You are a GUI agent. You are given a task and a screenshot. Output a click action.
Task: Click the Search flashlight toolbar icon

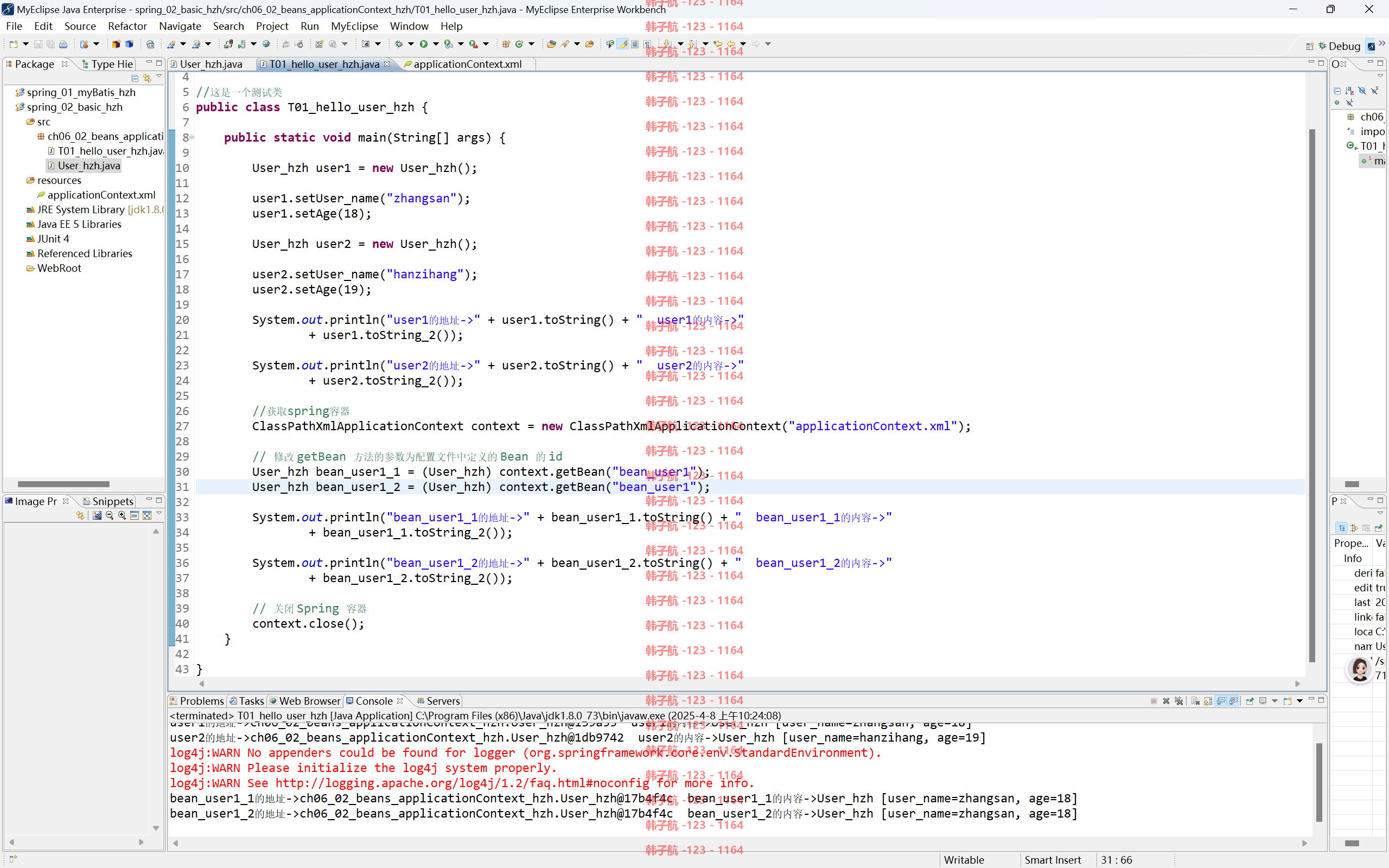pyautogui.click(x=564, y=44)
